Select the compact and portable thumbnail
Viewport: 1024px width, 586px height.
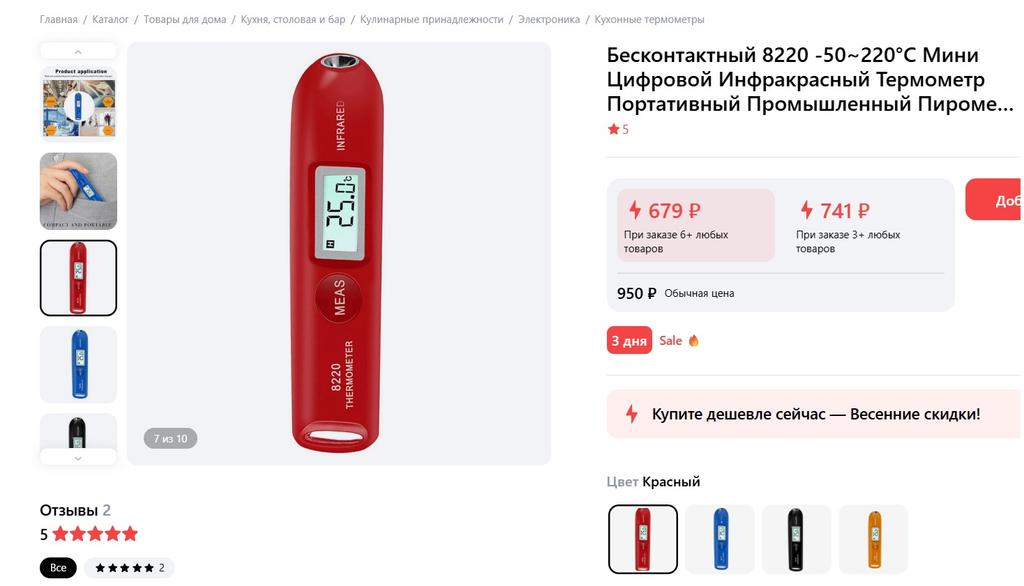pos(78,191)
